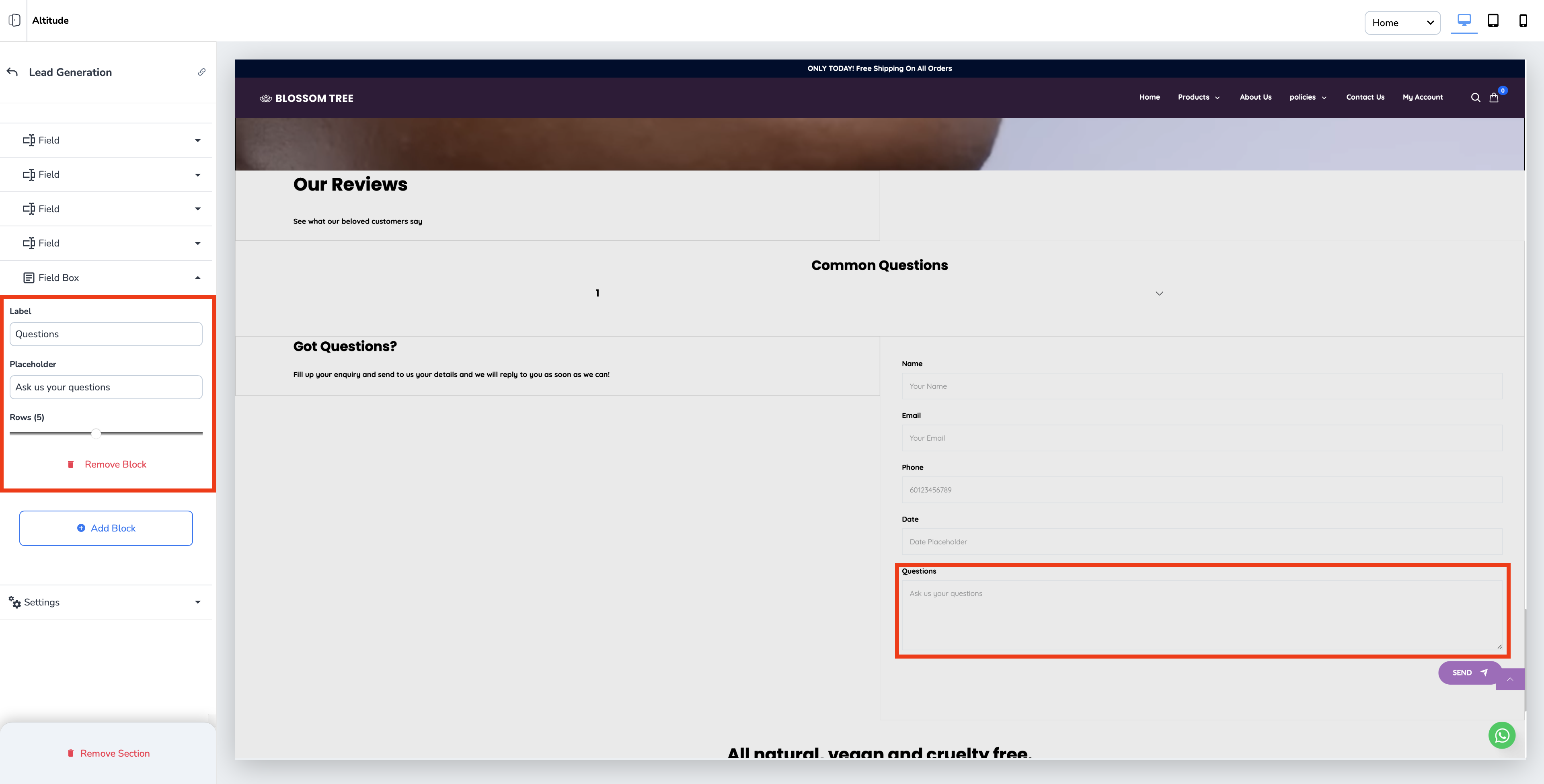Click the link icon in Lead Generation header

pyautogui.click(x=202, y=72)
